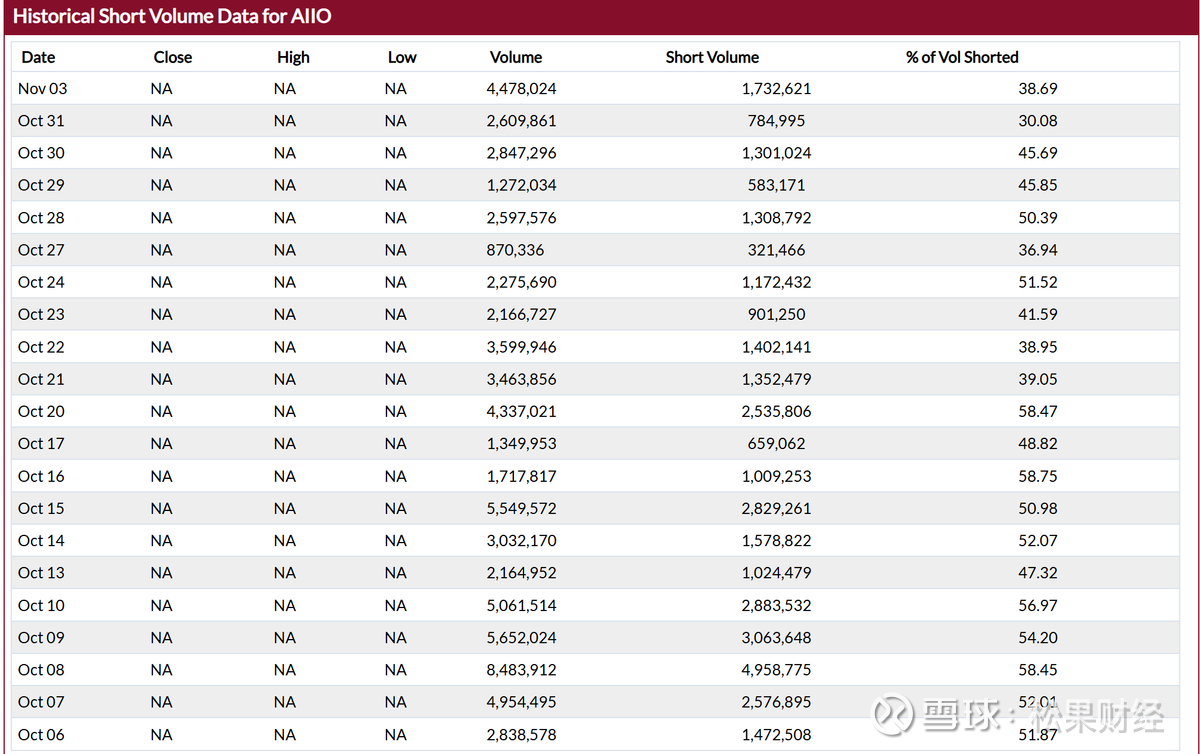
Task: Select volume value 8,483,912
Action: (521, 670)
